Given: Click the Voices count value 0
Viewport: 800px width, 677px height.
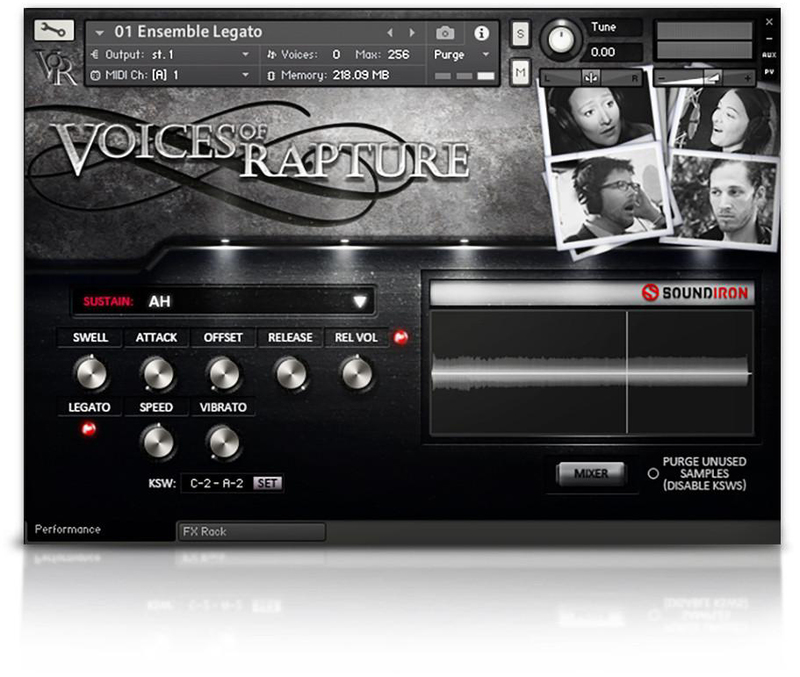Looking at the screenshot, I should pyautogui.click(x=336, y=55).
